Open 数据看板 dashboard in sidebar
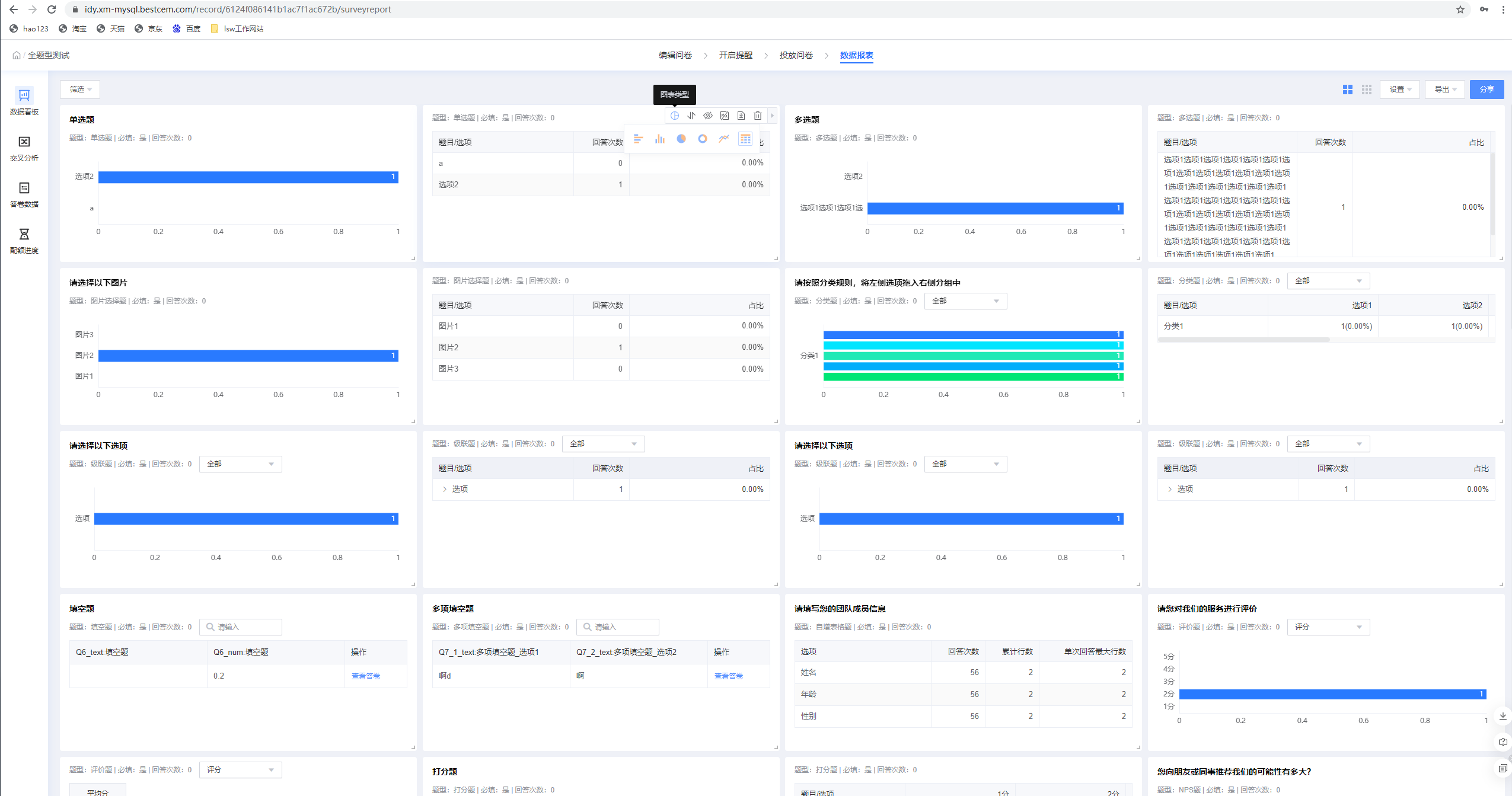1512x796 pixels. pyautogui.click(x=24, y=101)
